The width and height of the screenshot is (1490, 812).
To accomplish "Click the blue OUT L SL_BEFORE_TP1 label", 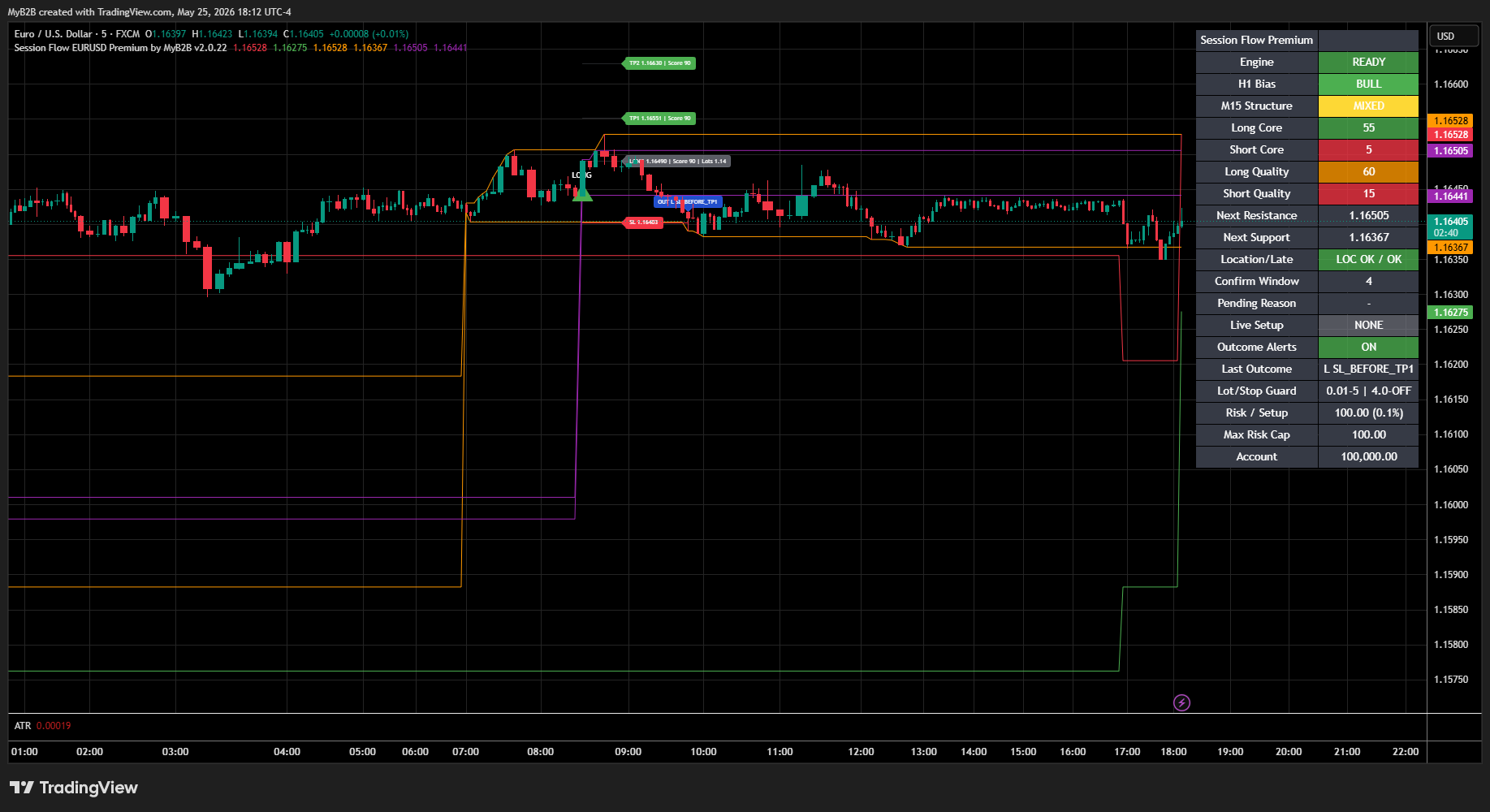I will pos(688,201).
